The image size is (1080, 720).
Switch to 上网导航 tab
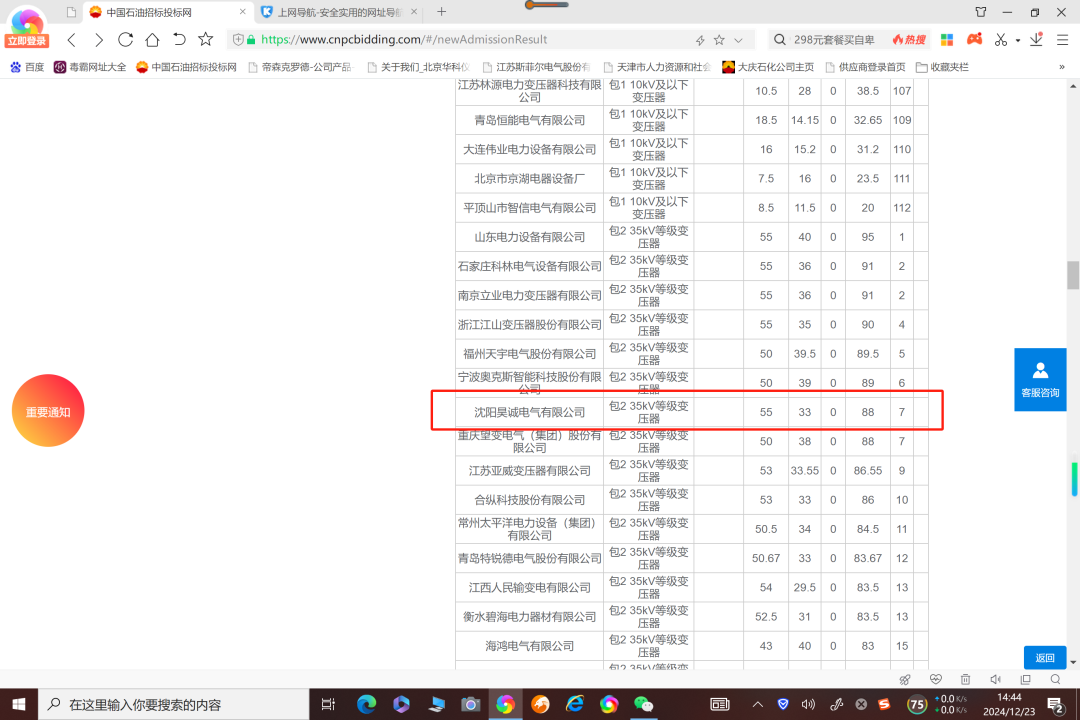(338, 12)
